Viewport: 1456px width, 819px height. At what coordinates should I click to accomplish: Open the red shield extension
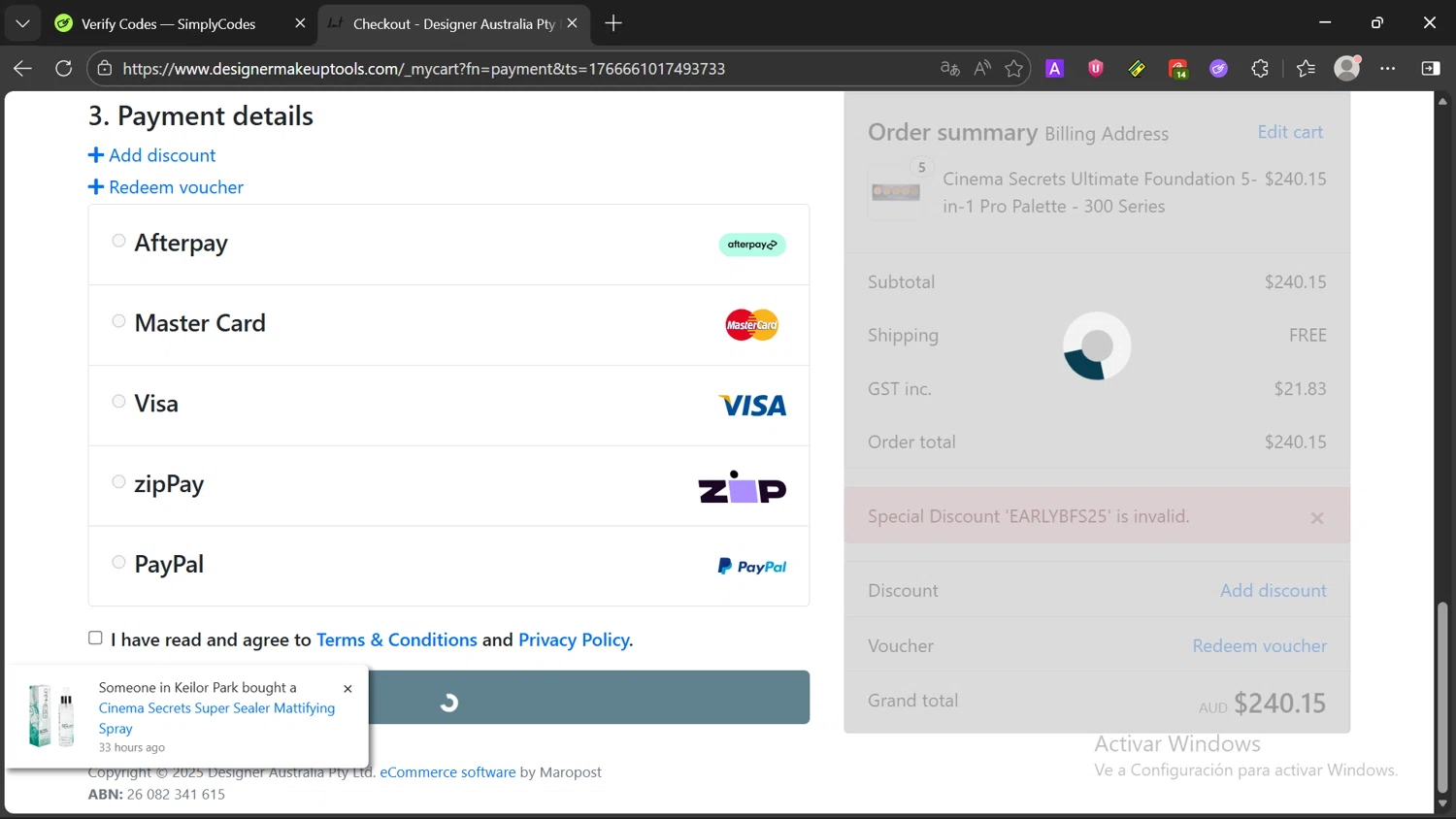1096,68
